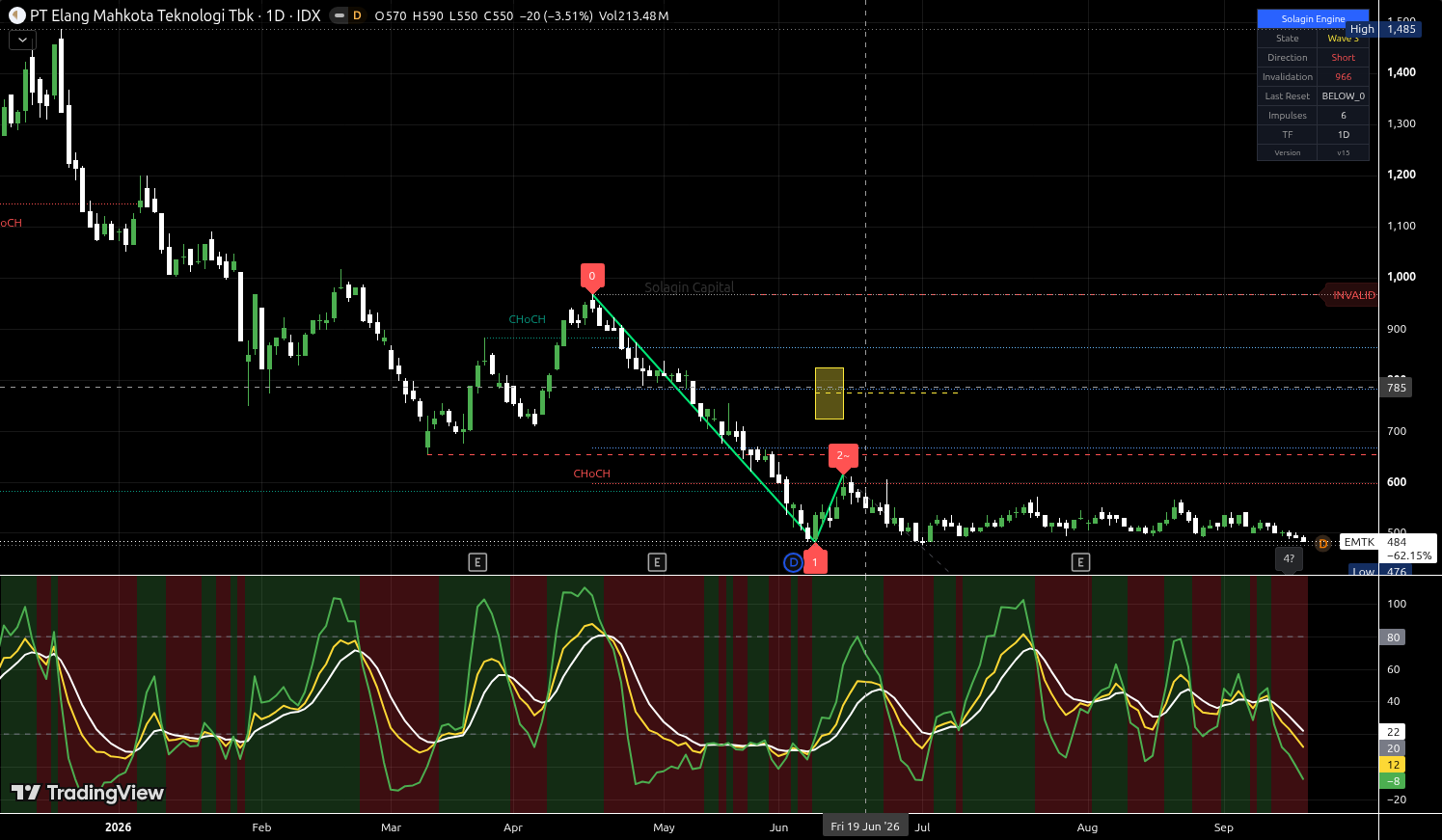Click the Fri 19 Jun '26 crosshair date label
The width and height of the screenshot is (1442, 840).
click(x=865, y=826)
